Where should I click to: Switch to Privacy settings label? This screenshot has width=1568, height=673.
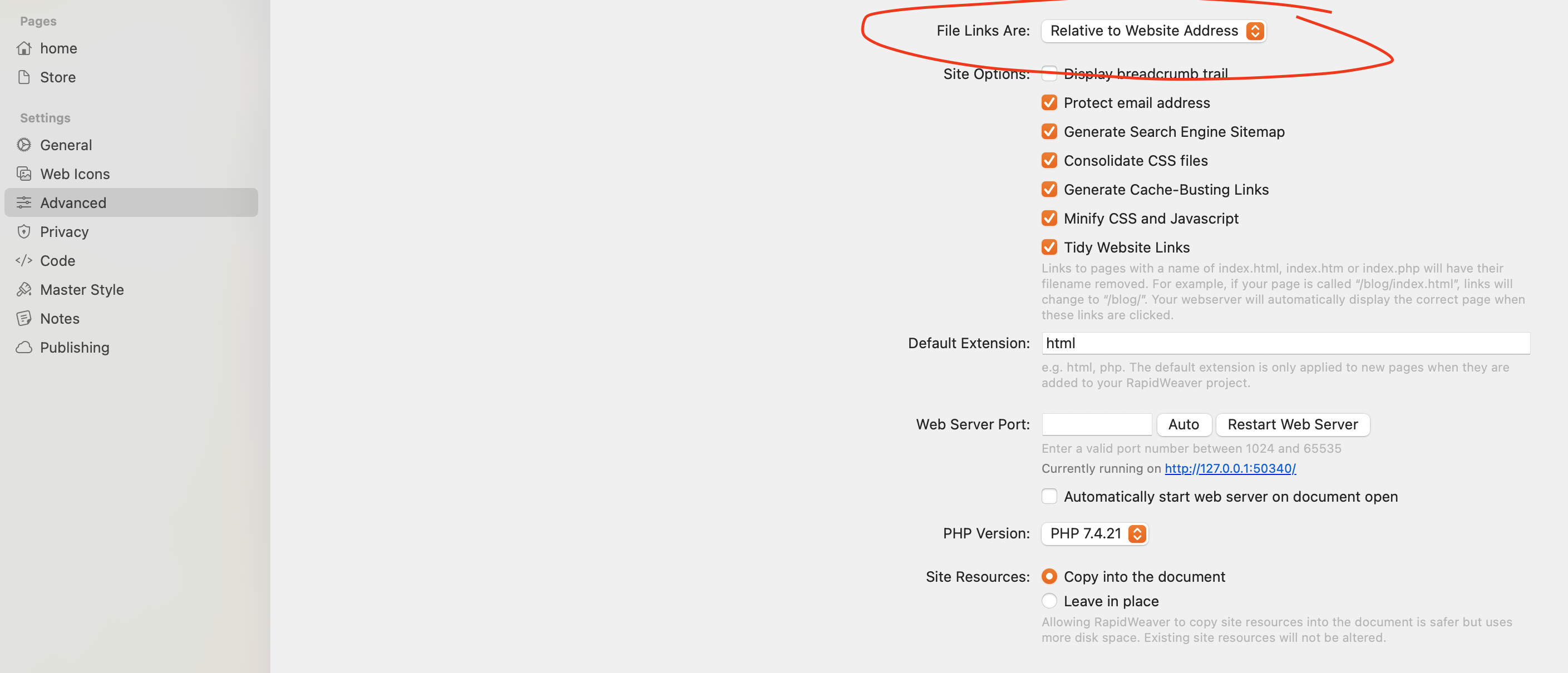(x=65, y=232)
